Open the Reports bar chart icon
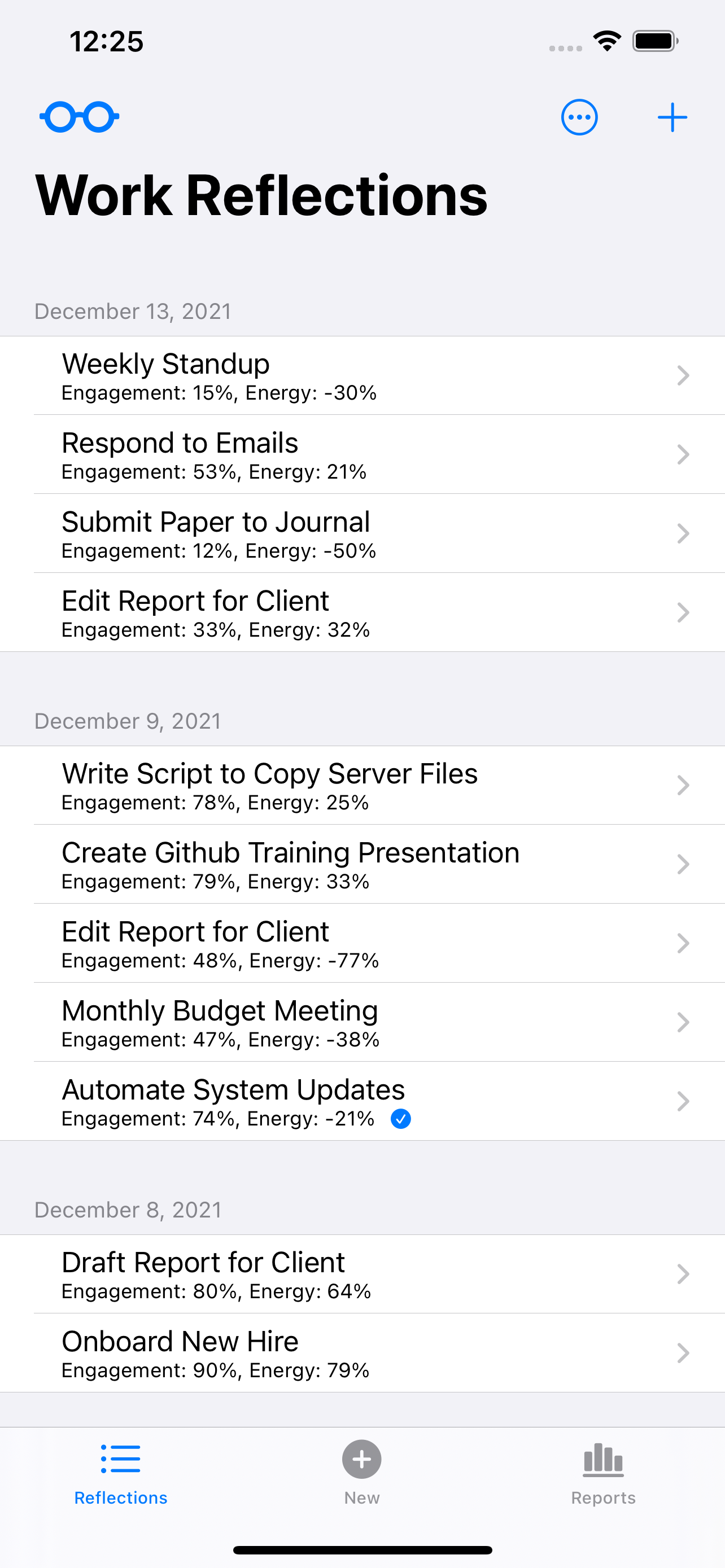This screenshot has height=1568, width=725. pos(603,1460)
